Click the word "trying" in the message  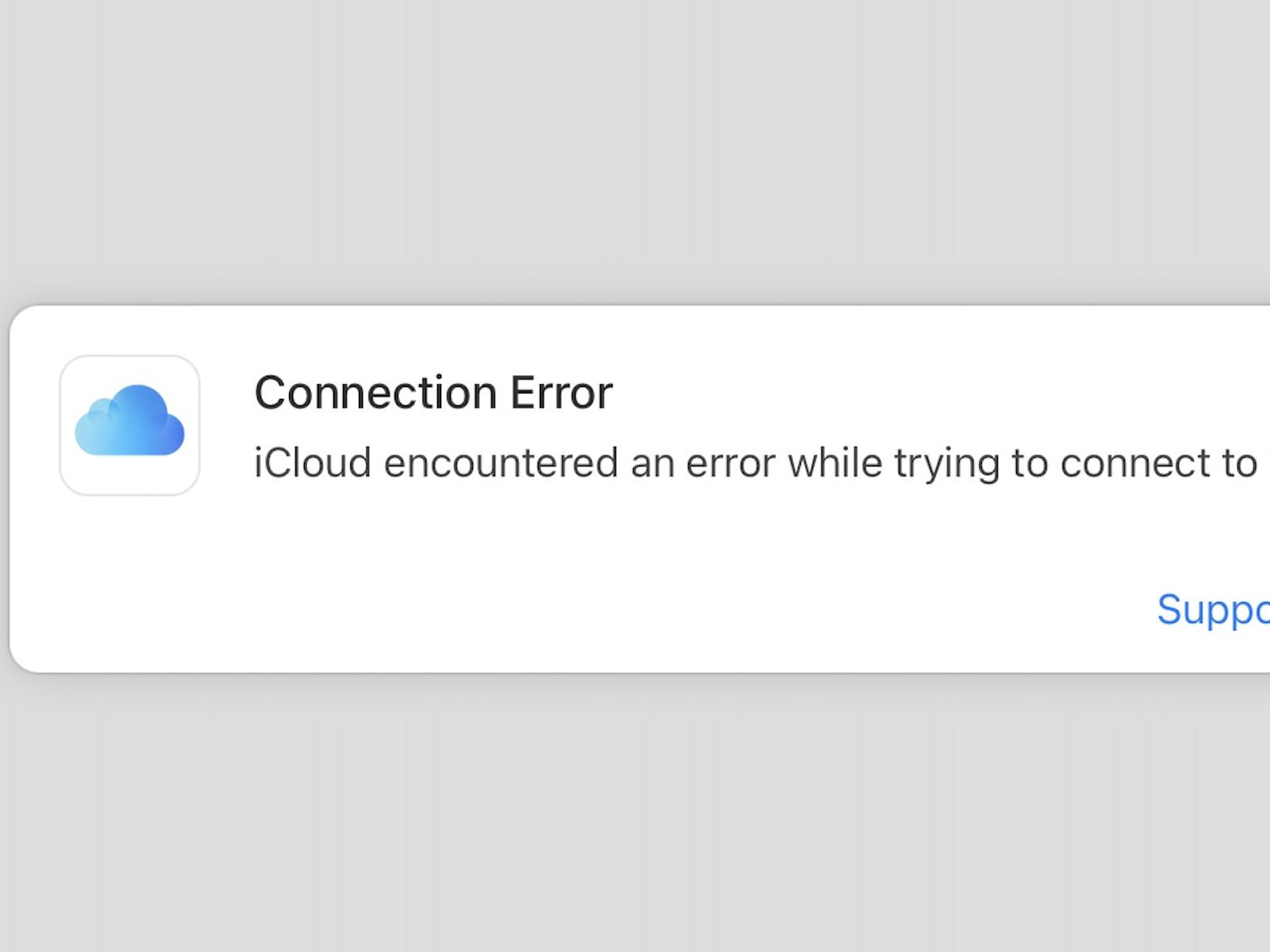click(946, 464)
